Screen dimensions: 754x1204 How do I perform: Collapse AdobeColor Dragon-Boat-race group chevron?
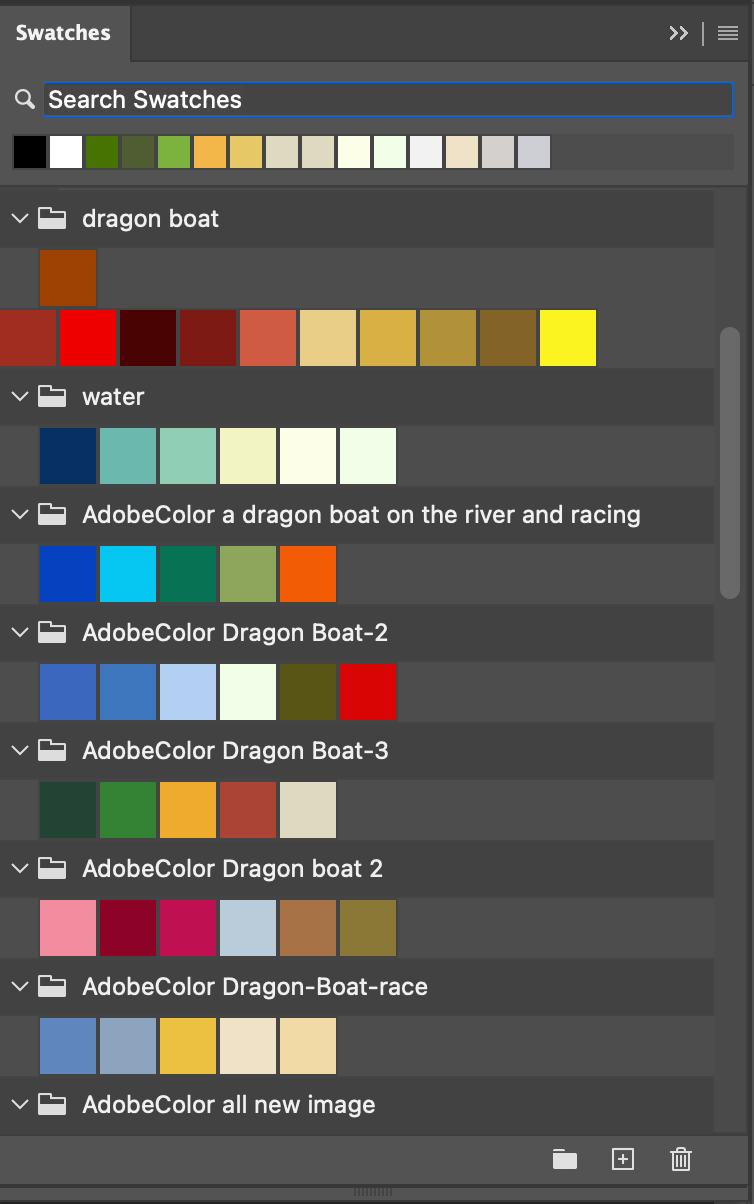tap(19, 986)
